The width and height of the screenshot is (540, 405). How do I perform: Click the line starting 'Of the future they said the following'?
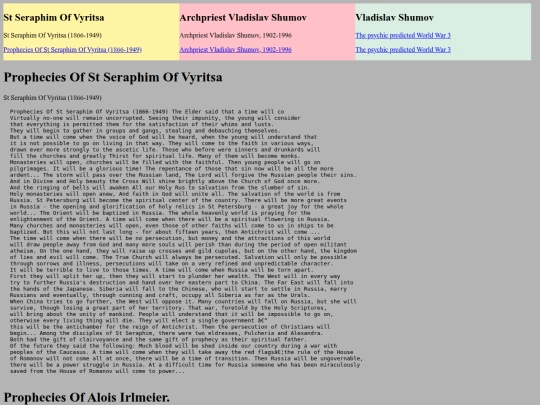coord(173,346)
